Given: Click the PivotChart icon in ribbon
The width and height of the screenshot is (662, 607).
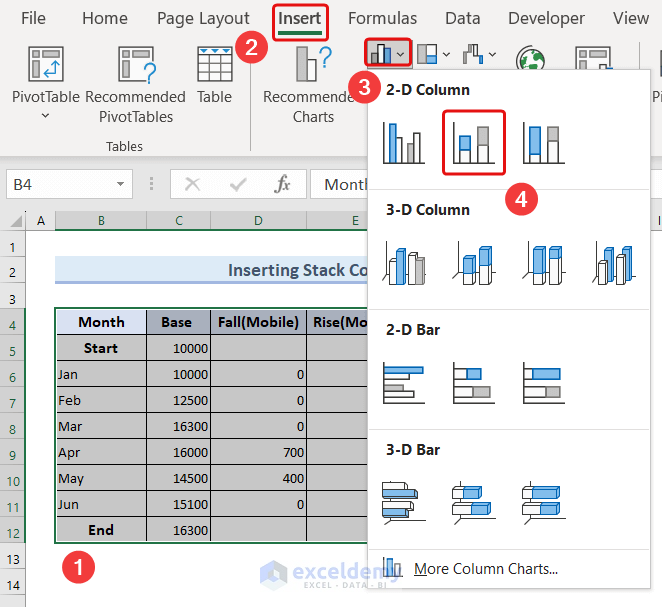Looking at the screenshot, I should (x=593, y=58).
